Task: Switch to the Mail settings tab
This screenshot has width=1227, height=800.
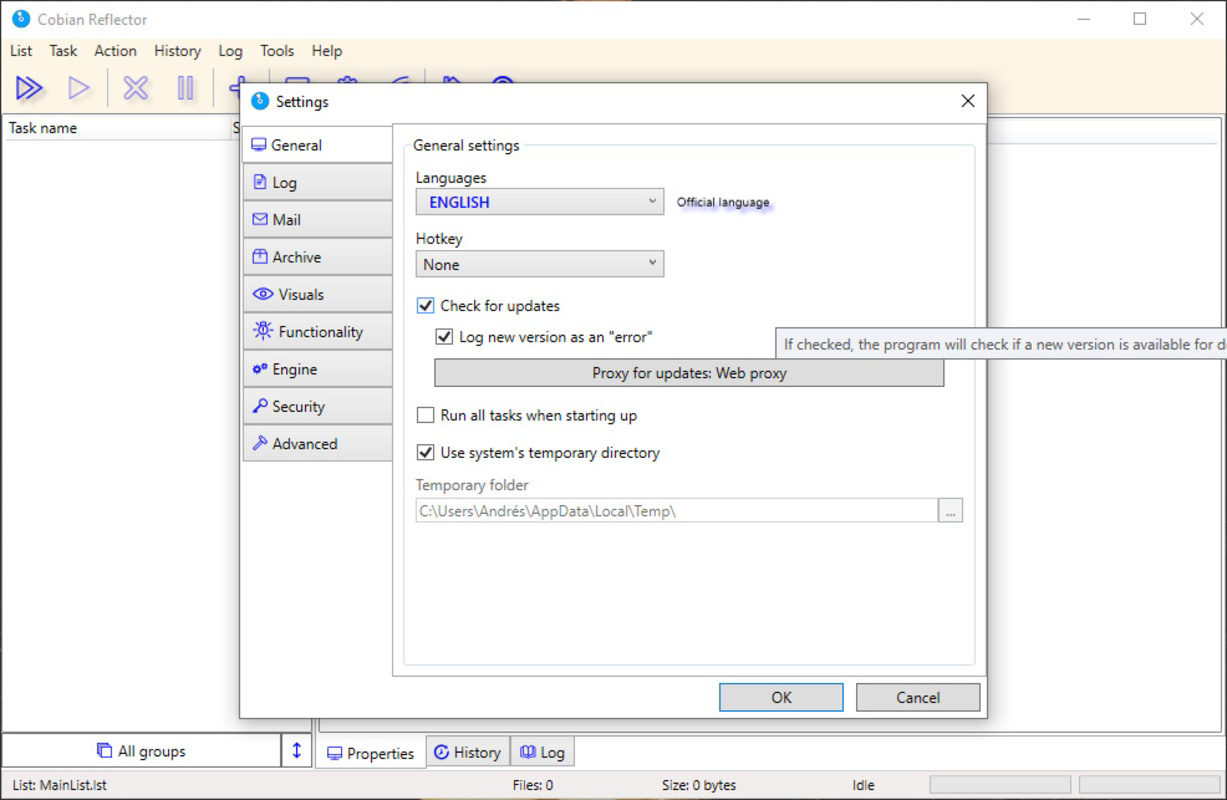Action: [x=318, y=220]
